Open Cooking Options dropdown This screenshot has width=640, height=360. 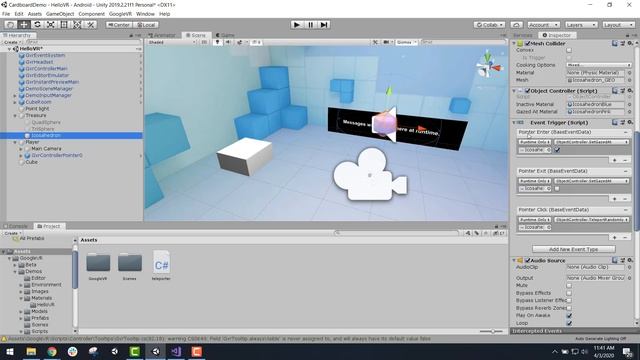(x=599, y=65)
